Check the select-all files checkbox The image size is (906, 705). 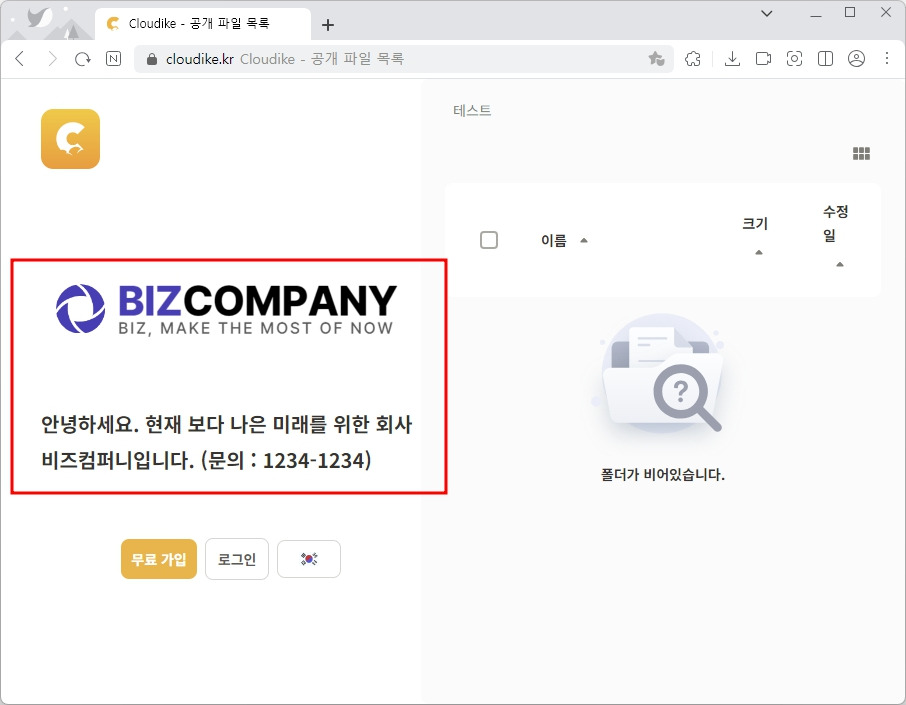[489, 240]
